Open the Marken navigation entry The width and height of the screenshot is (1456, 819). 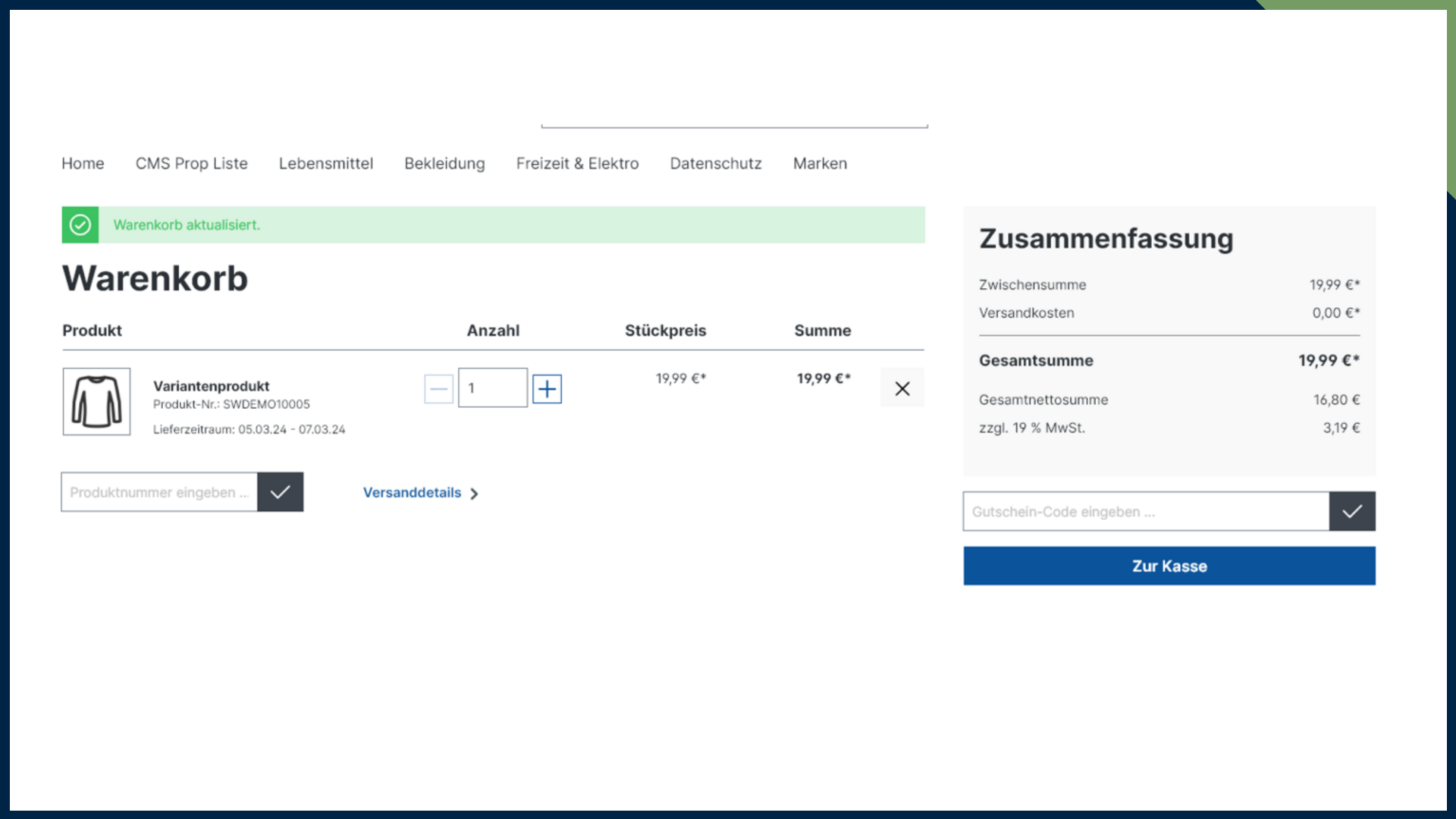[820, 163]
